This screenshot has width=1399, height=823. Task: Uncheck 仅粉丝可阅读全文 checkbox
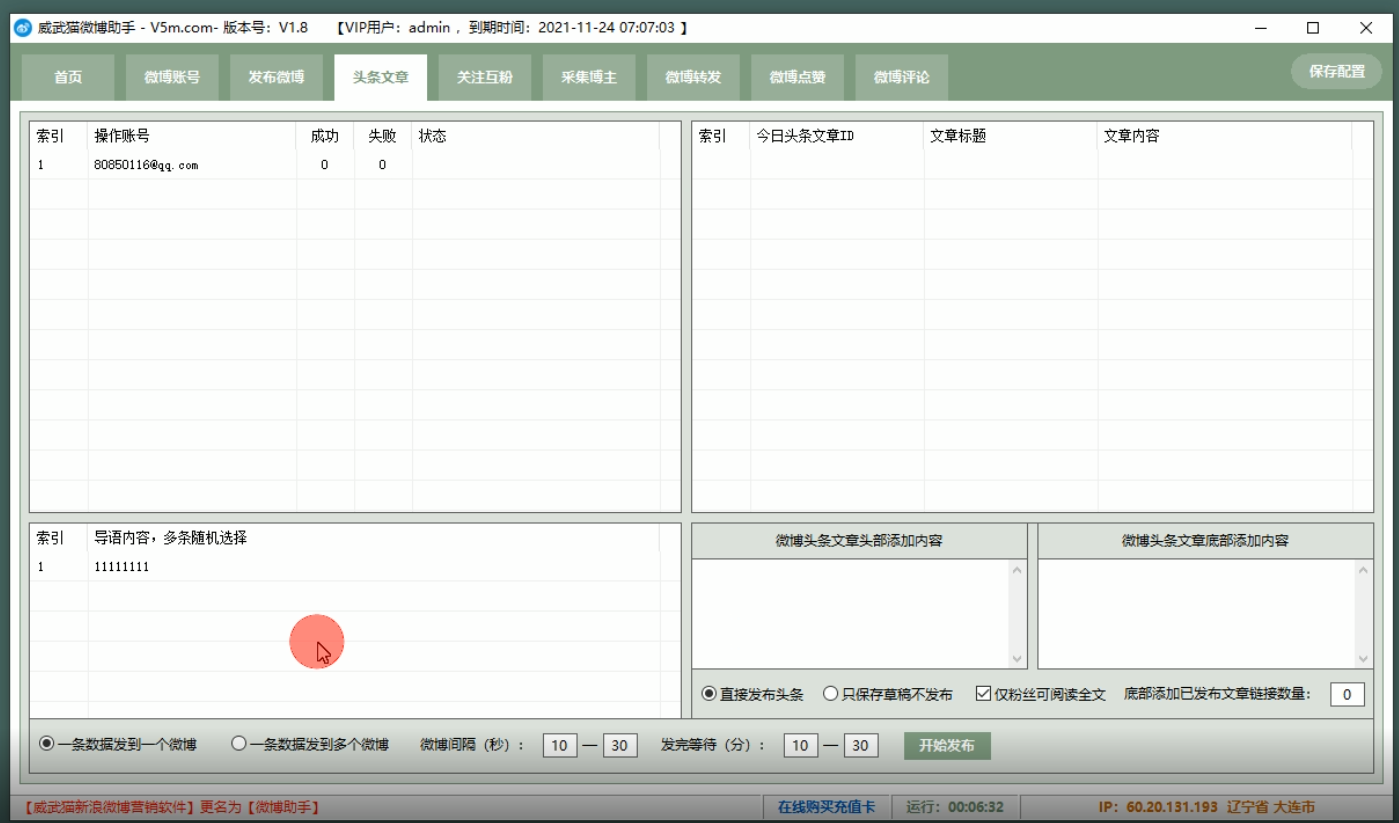[x=983, y=694]
